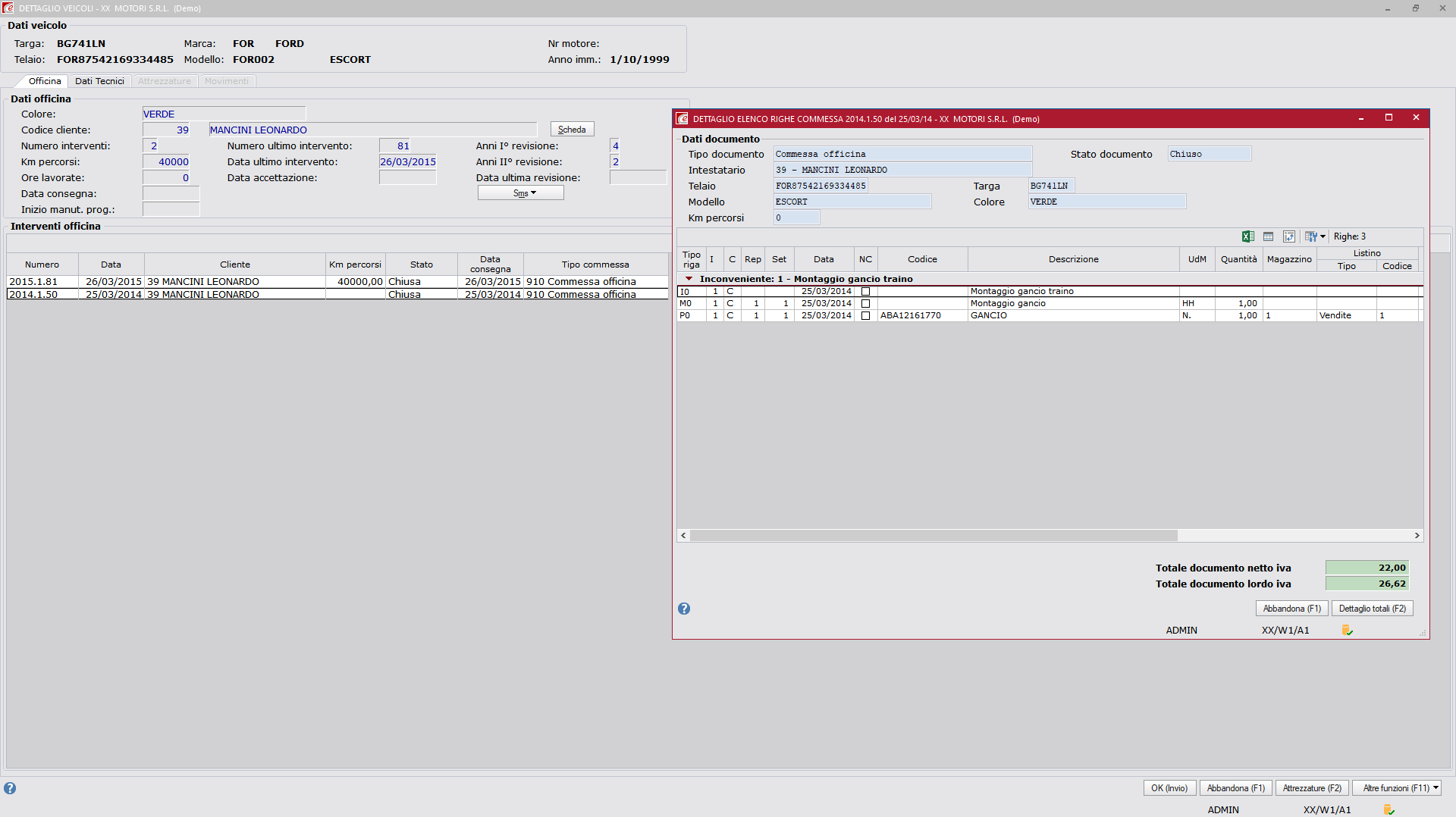The height and width of the screenshot is (817, 1456).
Task: Open help in the Dettaglio Veicoli window
Action: pos(10,788)
